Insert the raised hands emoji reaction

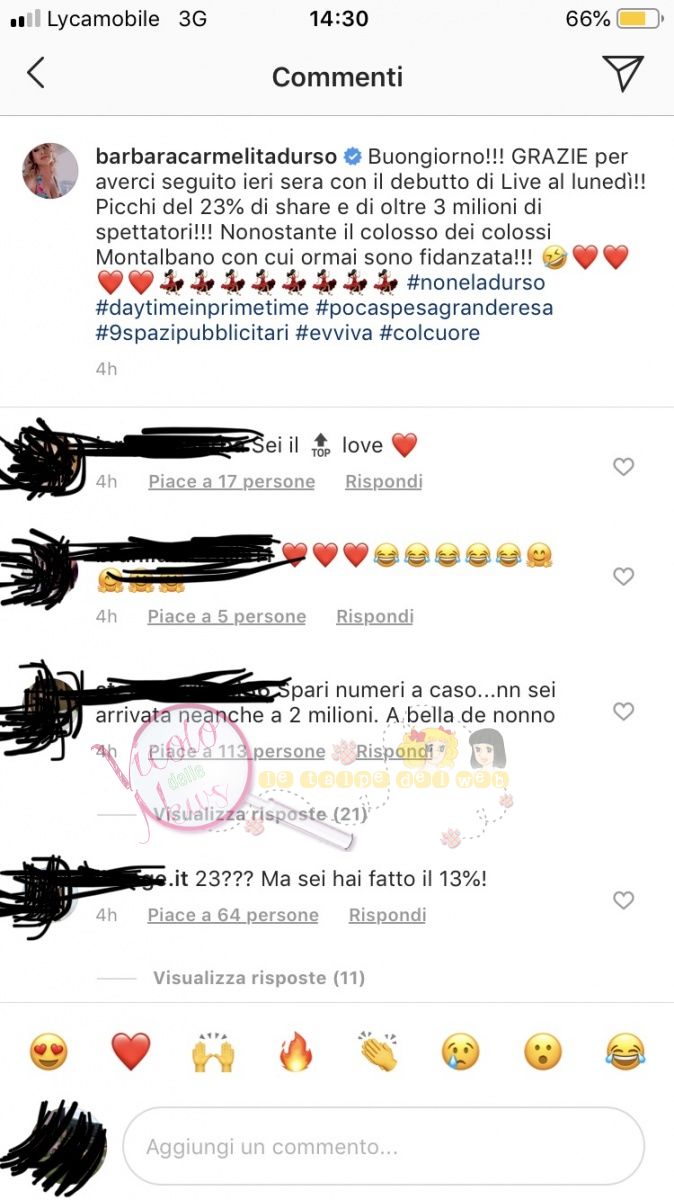213,1052
